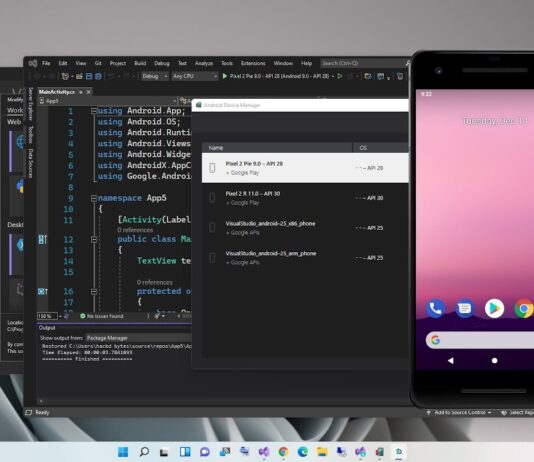534x462 pixels.
Task: Open the Debug configuration dropdown
Action: coord(155,76)
